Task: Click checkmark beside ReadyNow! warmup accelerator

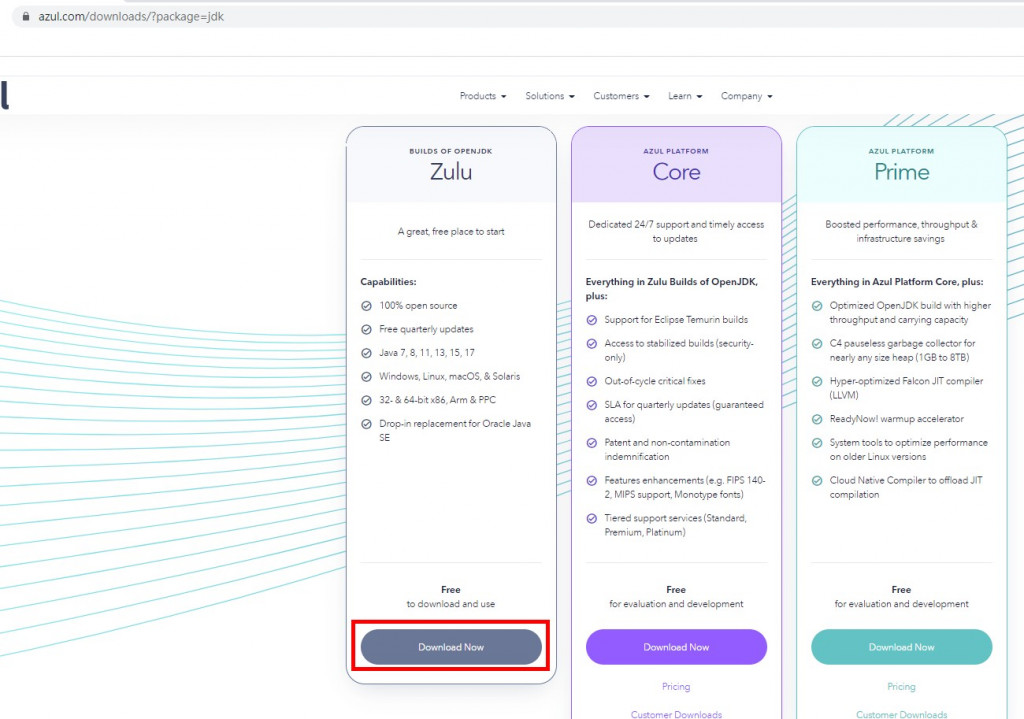Action: (x=817, y=419)
